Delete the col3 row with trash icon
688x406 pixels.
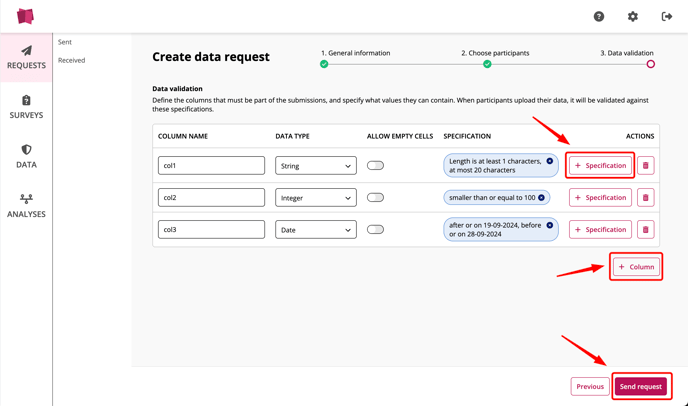(645, 230)
